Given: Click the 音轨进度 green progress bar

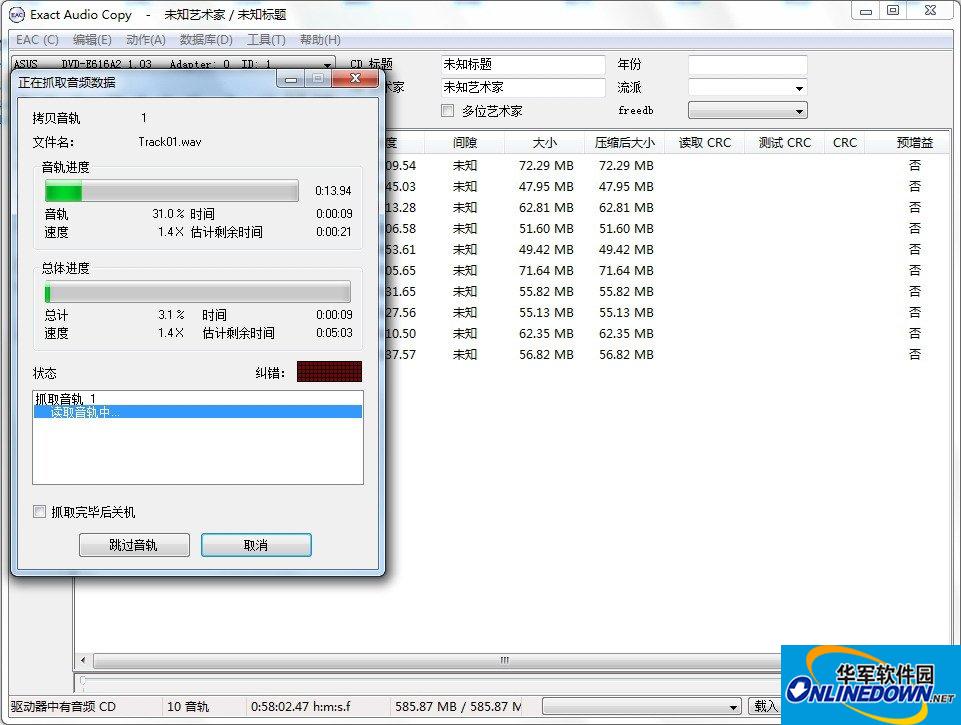Looking at the screenshot, I should (172, 191).
